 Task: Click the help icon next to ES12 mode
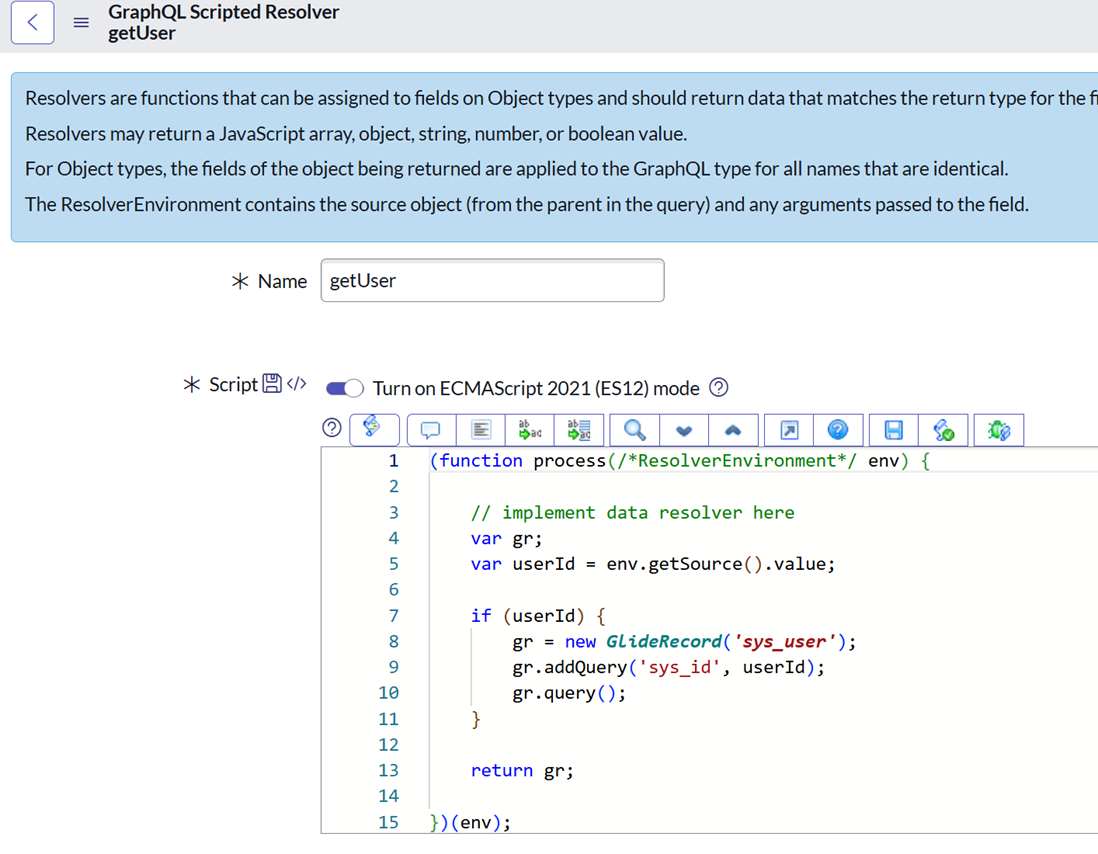click(718, 388)
